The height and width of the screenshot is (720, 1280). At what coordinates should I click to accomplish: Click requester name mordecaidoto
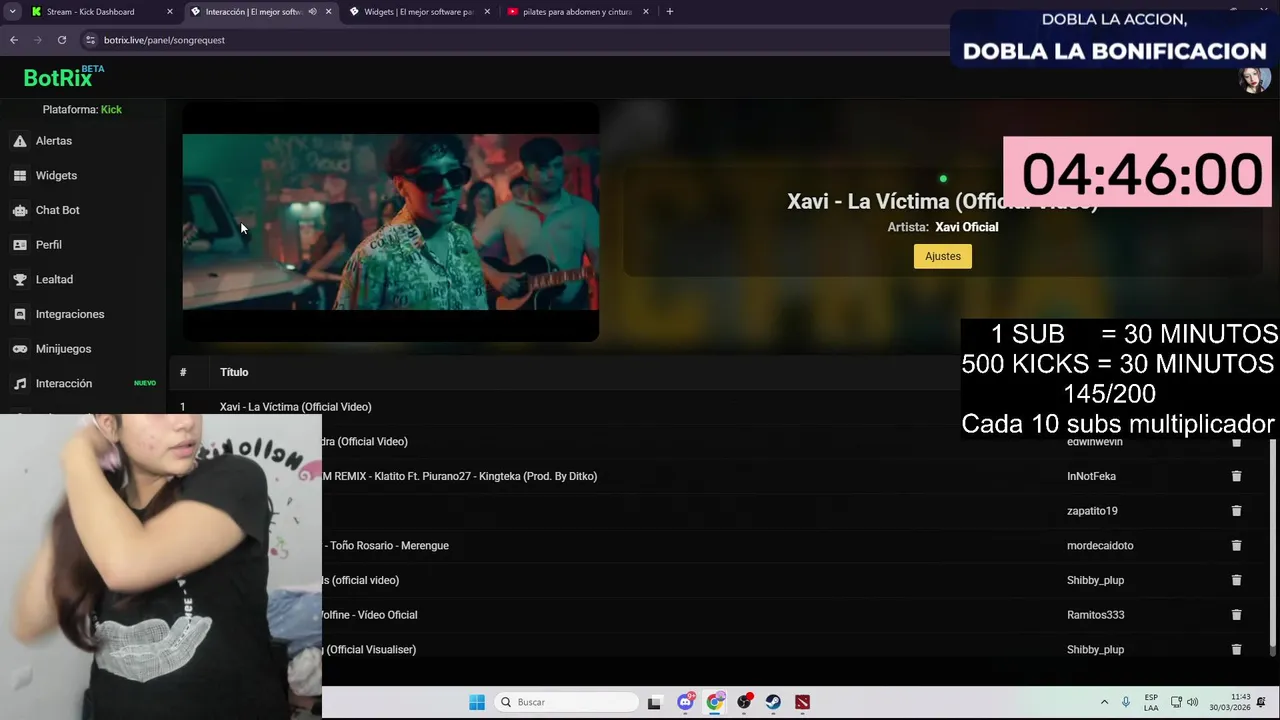pyautogui.click(x=1100, y=546)
